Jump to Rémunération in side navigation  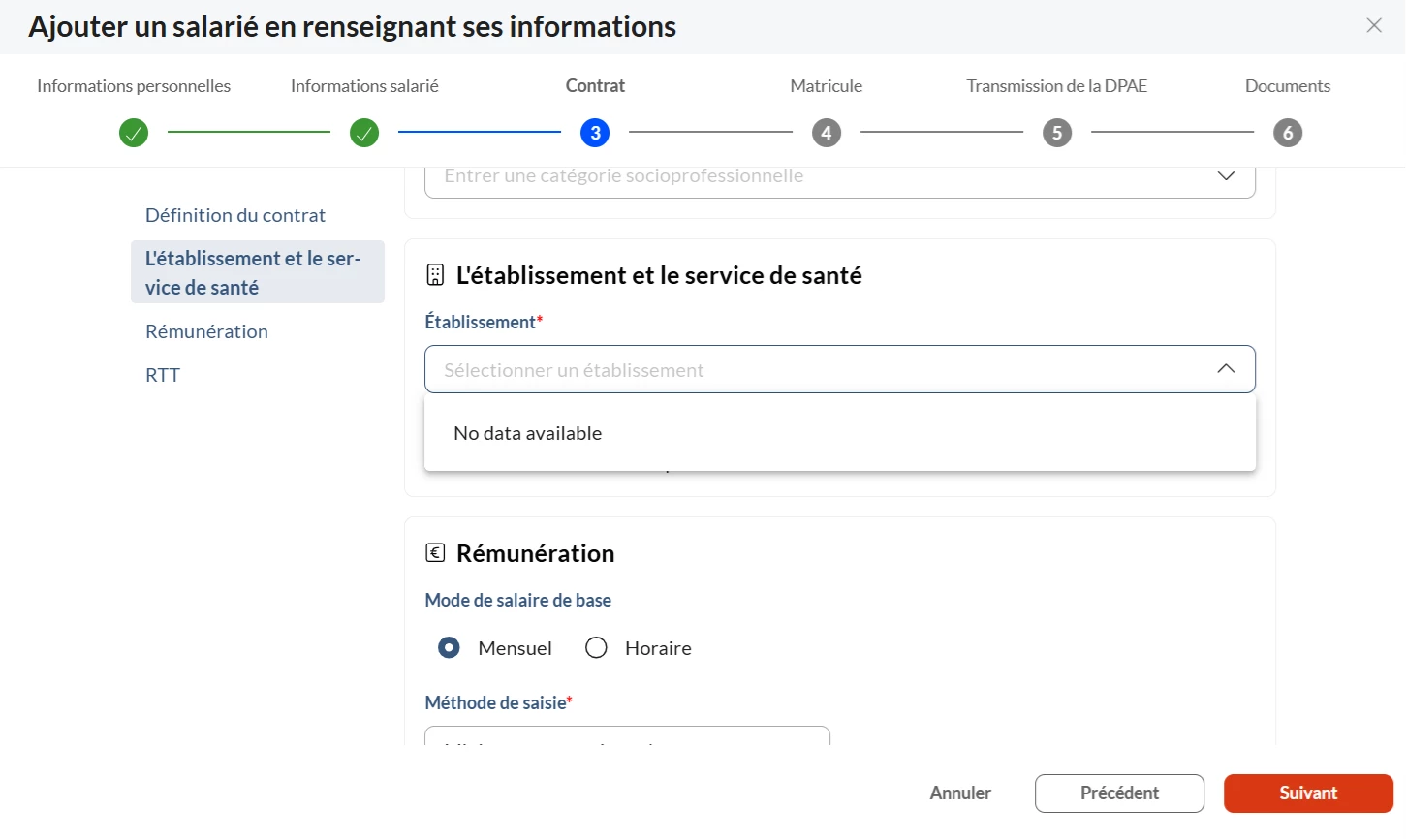pos(206,331)
